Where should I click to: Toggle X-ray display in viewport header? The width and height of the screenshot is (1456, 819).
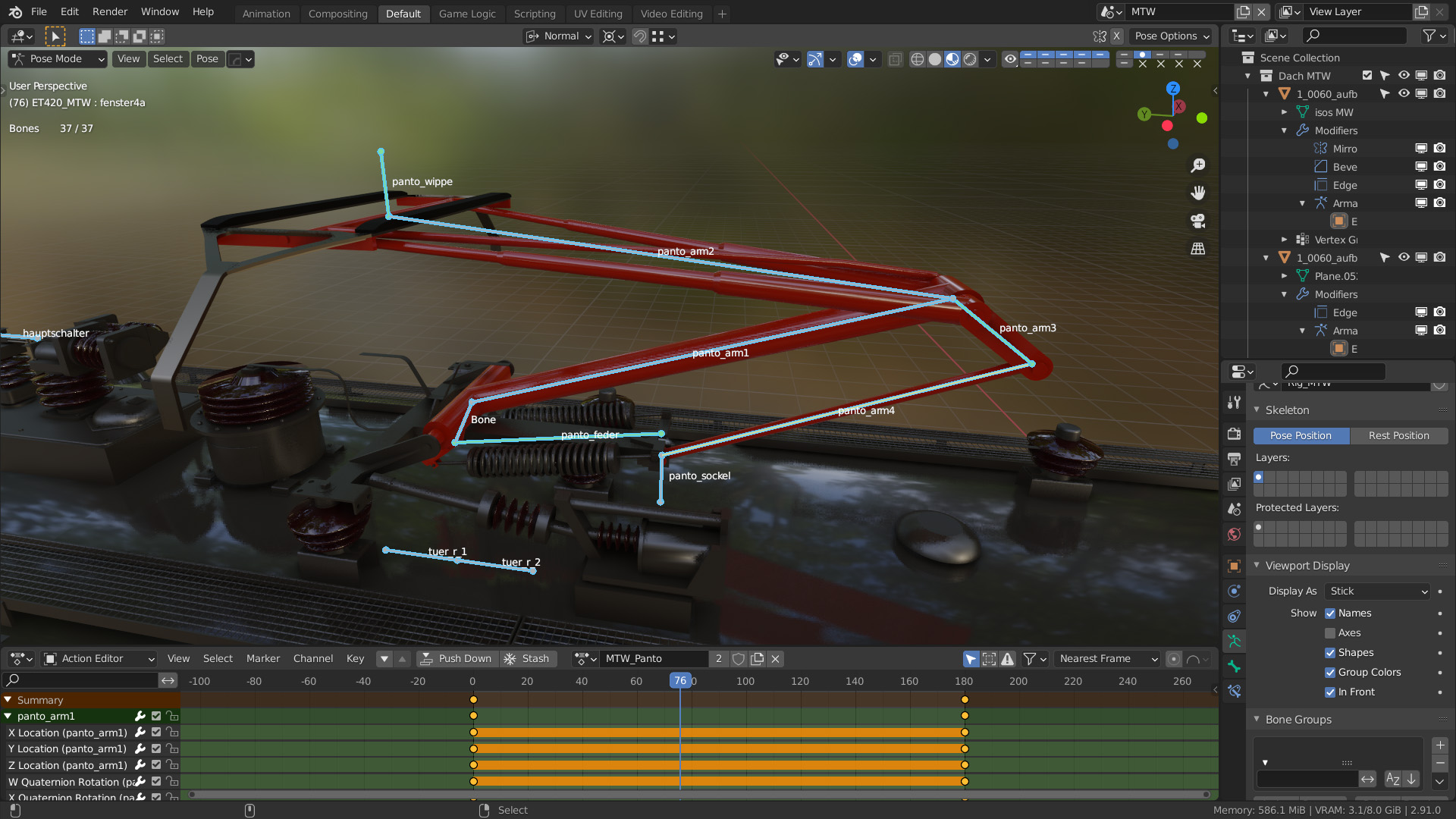point(896,59)
